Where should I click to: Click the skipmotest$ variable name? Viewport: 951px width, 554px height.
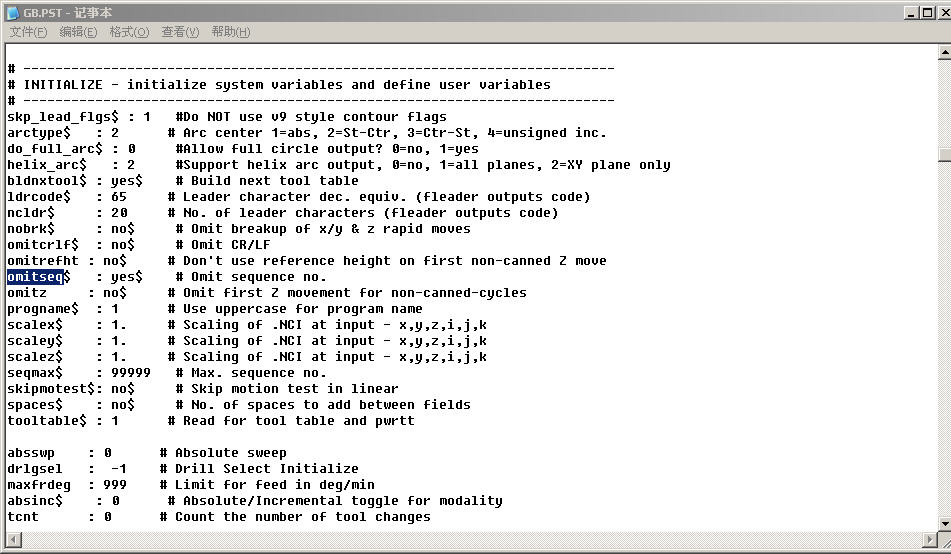[x=51, y=389]
